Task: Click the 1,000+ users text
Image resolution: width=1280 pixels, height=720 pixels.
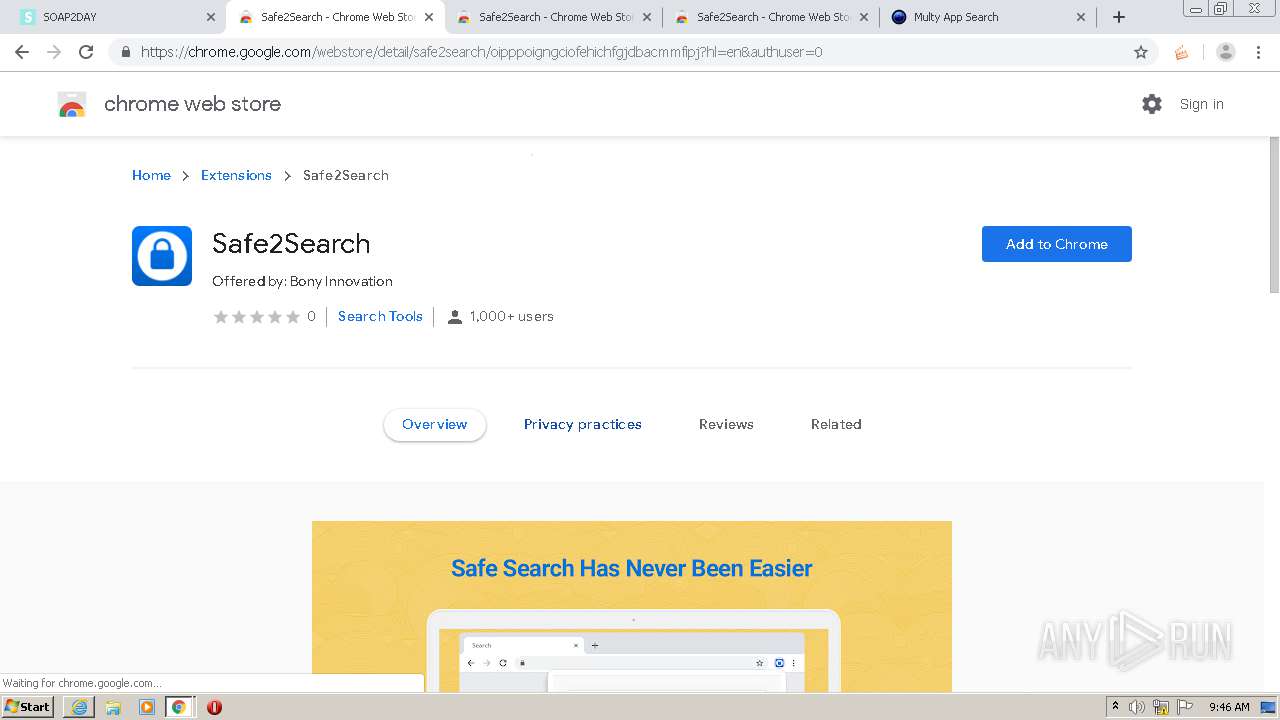Action: point(511,316)
